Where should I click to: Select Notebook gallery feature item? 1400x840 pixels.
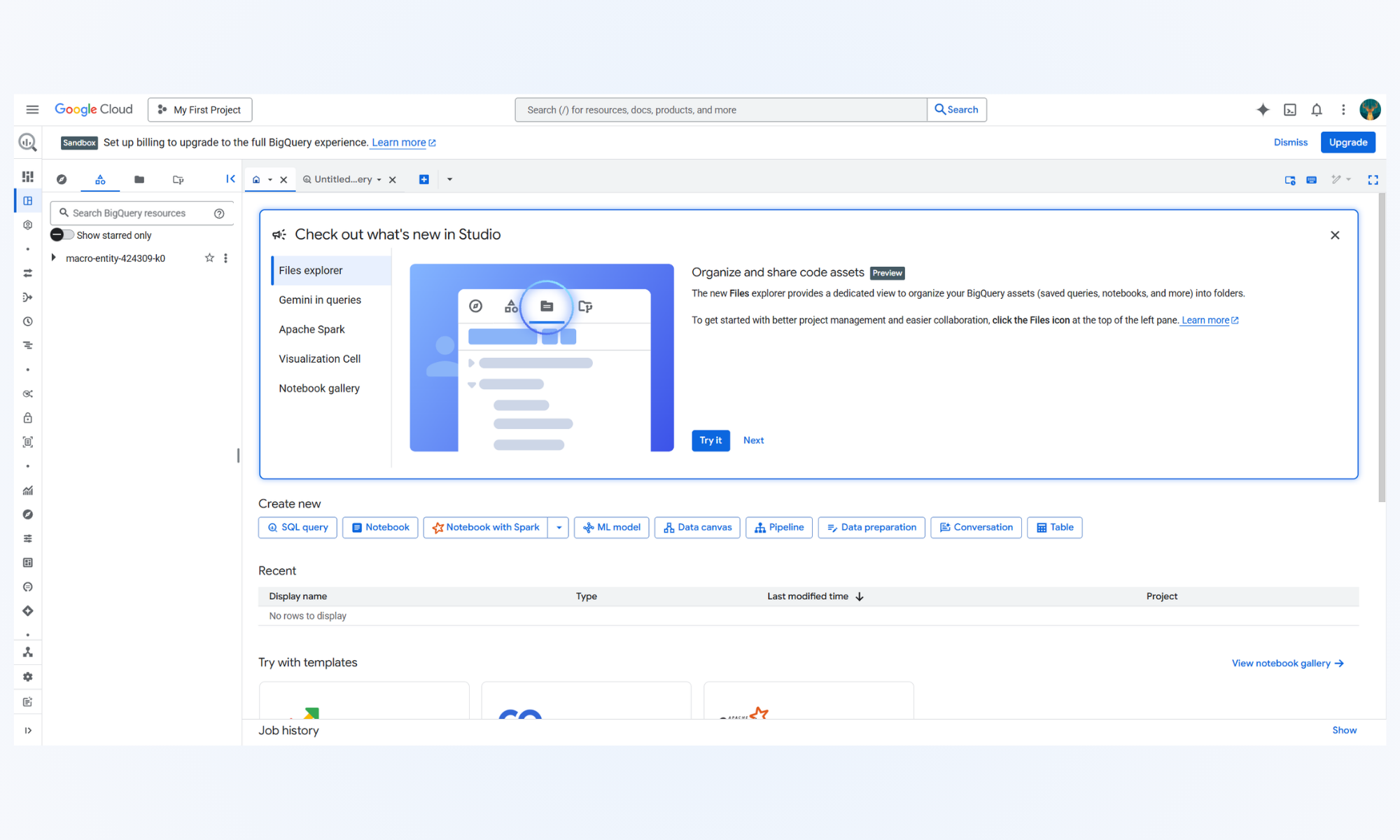330,388
